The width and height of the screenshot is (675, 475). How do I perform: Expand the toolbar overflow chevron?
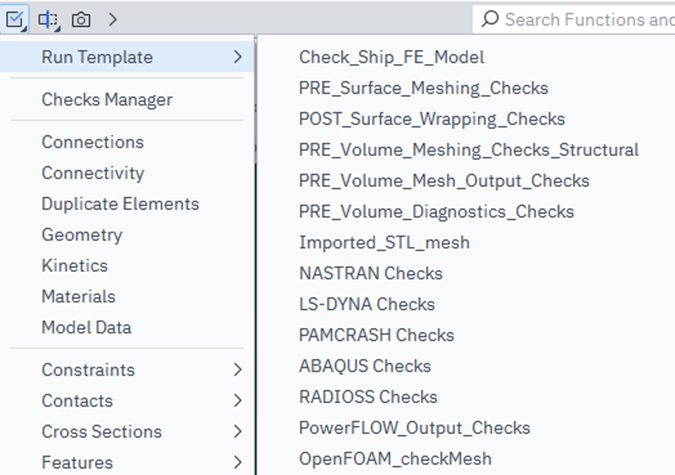click(x=112, y=19)
